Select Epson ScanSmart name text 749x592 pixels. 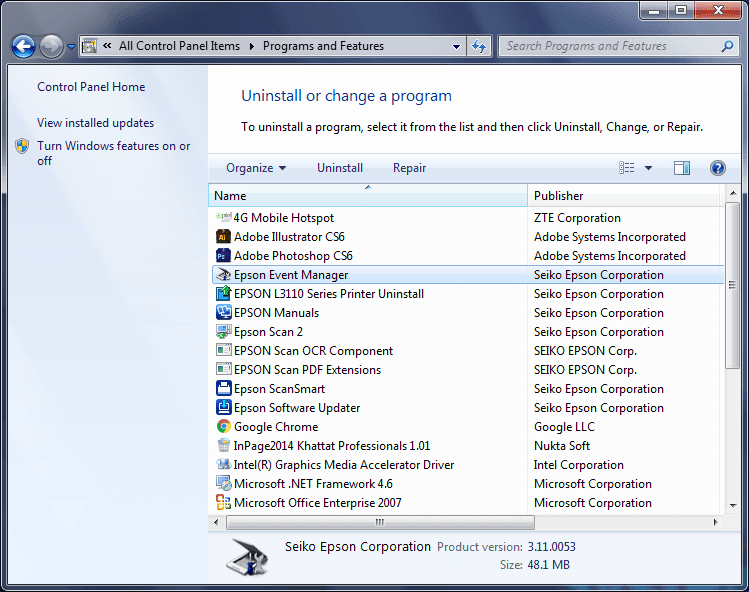(x=279, y=389)
